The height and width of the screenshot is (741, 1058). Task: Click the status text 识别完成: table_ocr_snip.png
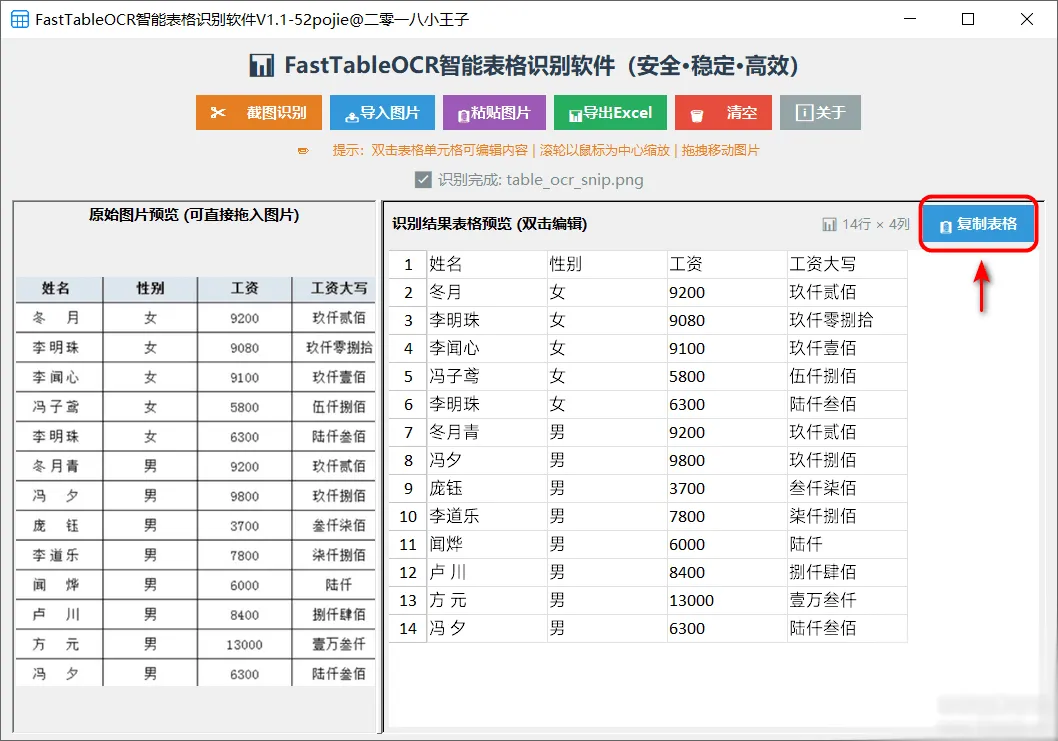(540, 180)
